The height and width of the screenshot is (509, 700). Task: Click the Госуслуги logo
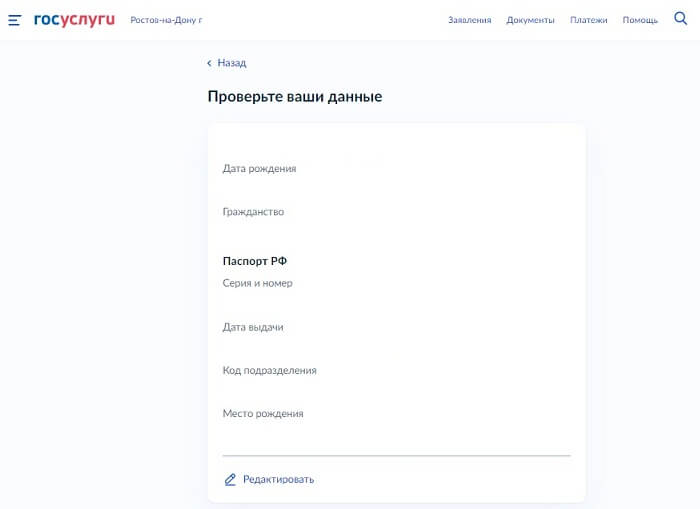74,20
